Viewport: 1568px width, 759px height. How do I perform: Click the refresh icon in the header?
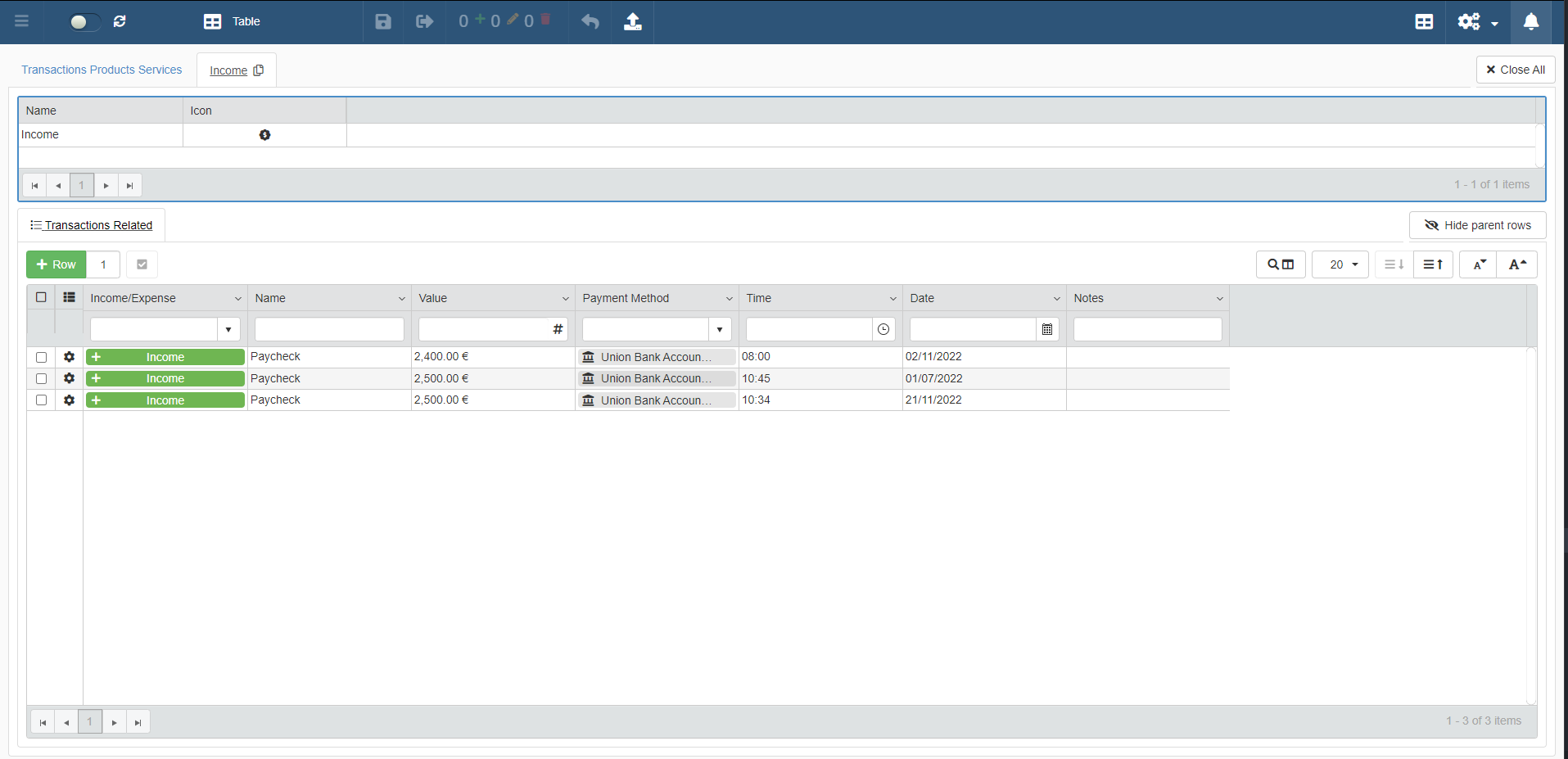[x=120, y=21]
